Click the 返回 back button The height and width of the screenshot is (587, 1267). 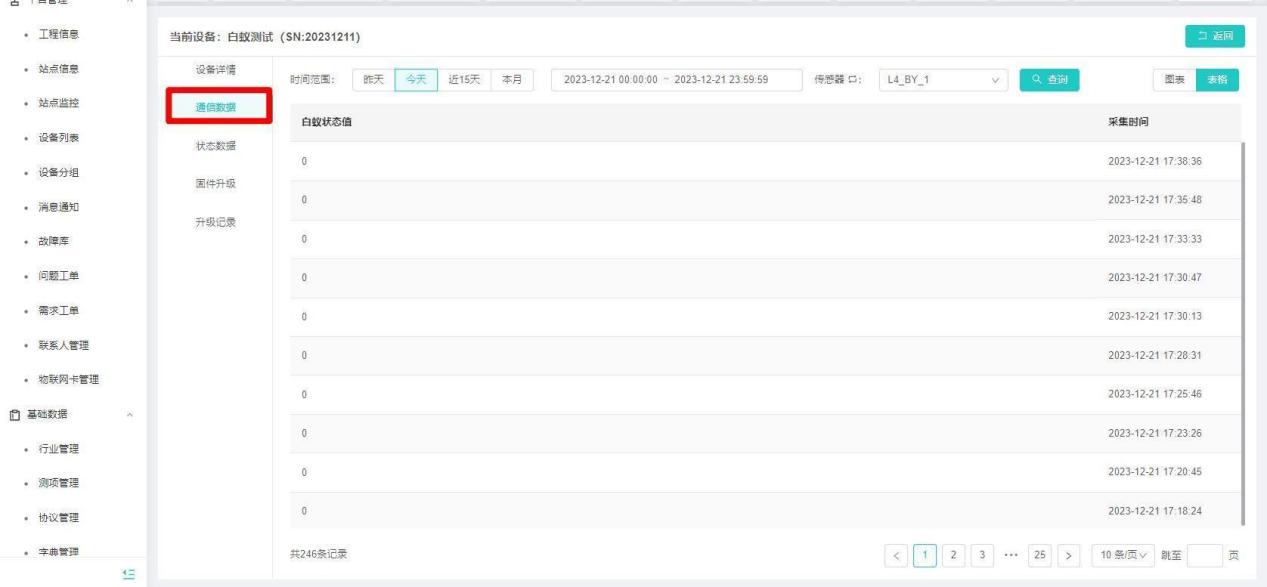(x=1216, y=37)
